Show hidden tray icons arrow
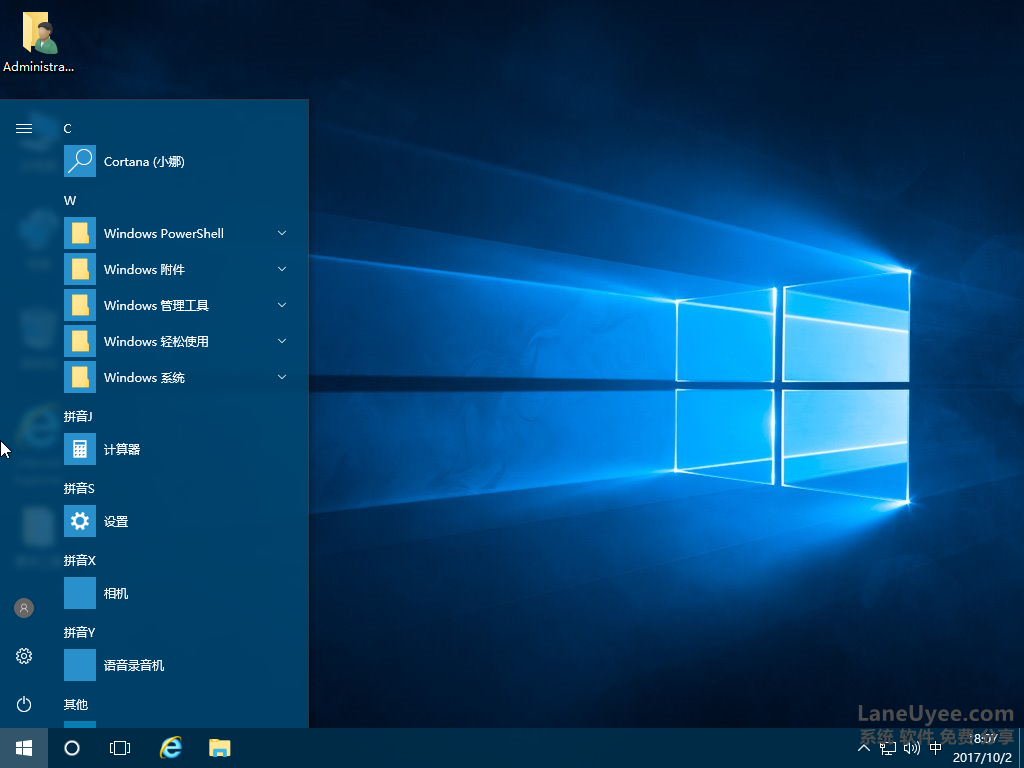Viewport: 1024px width, 768px height. pyautogui.click(x=864, y=748)
